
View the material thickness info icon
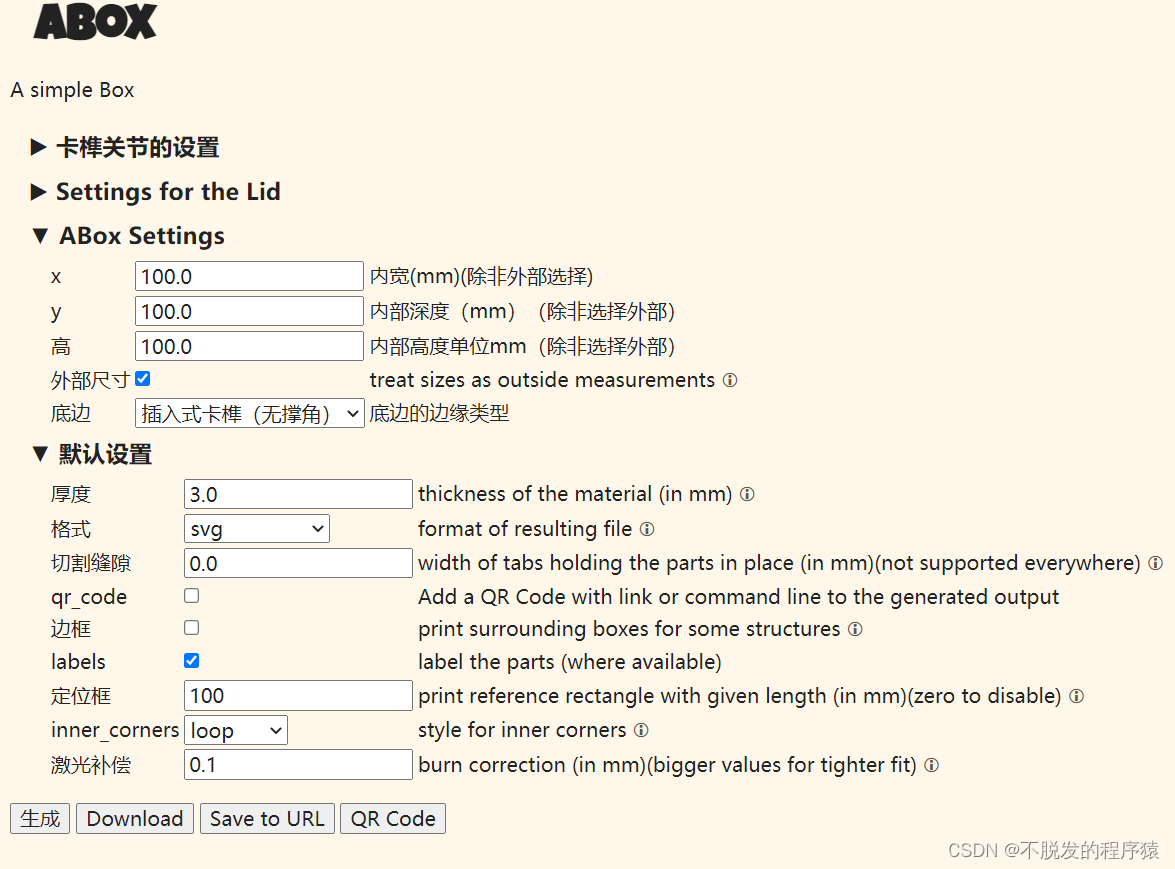coord(748,494)
